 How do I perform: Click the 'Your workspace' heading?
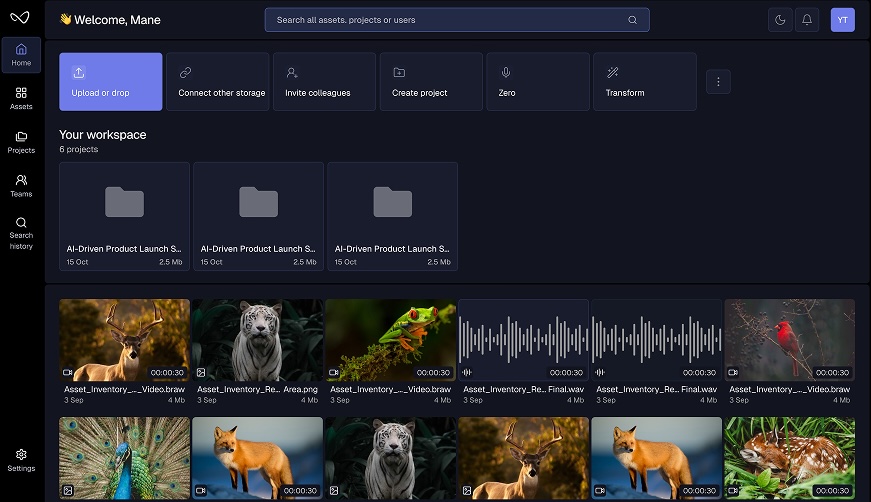[x=103, y=135]
